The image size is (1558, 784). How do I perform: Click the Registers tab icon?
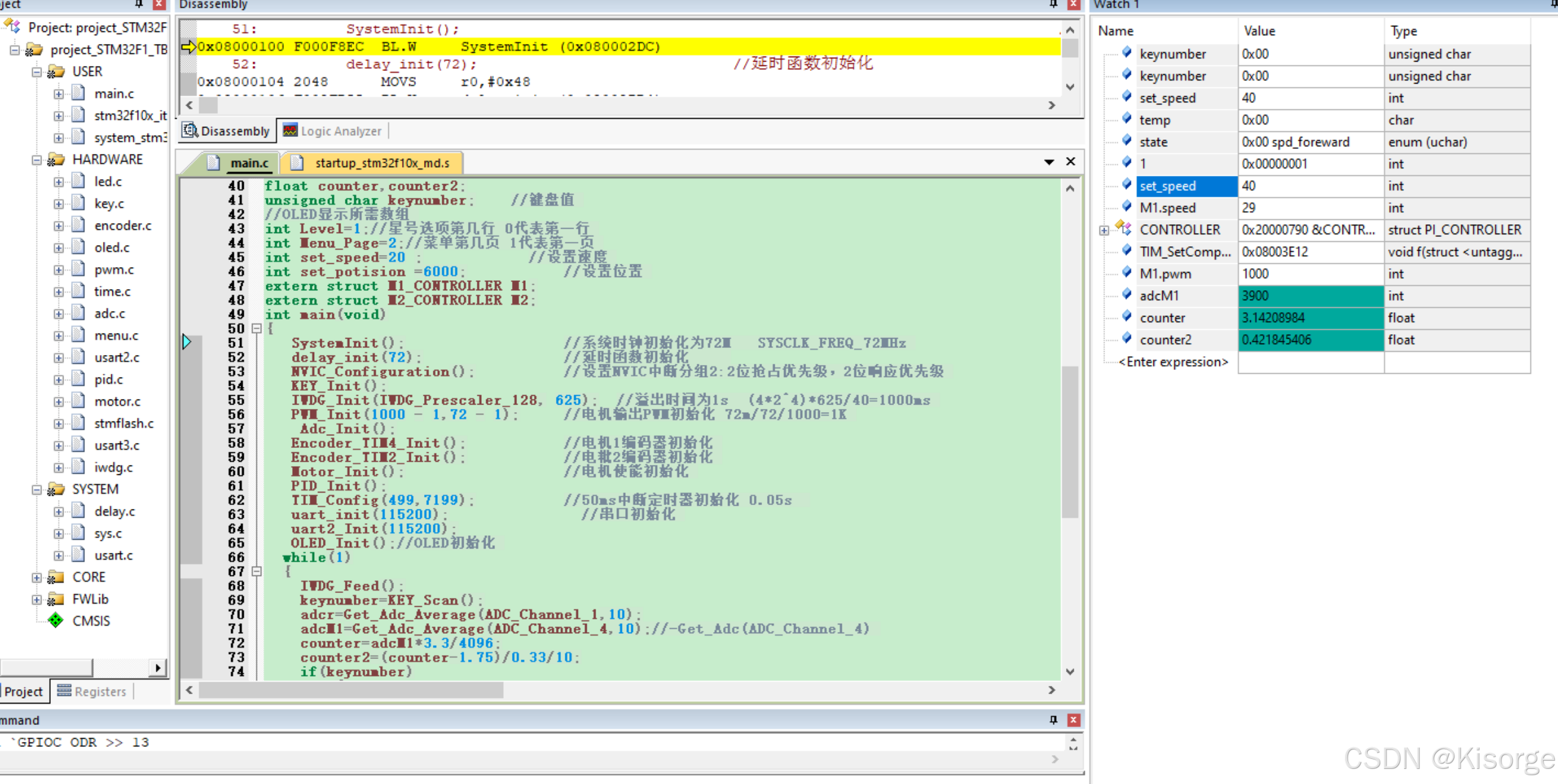click(64, 691)
